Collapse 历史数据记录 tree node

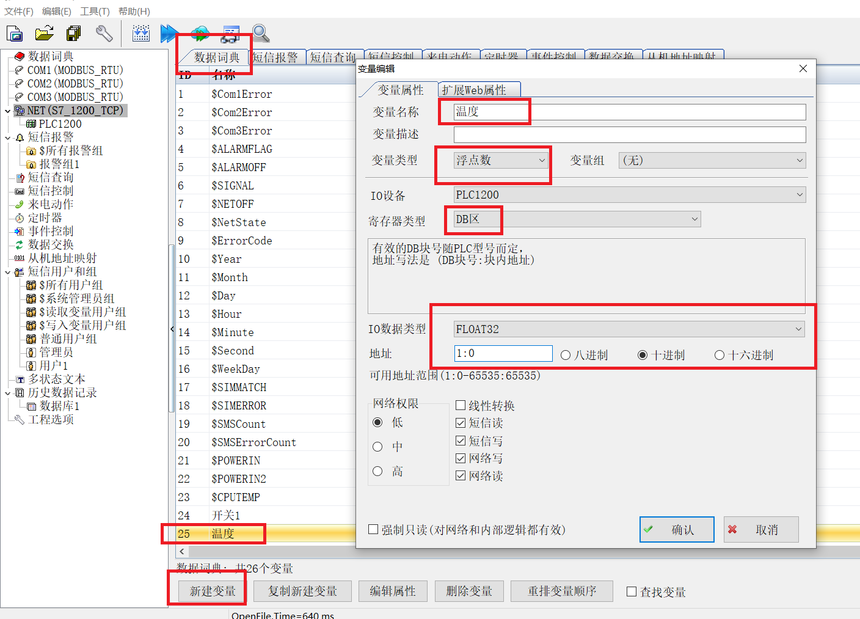tap(8, 393)
